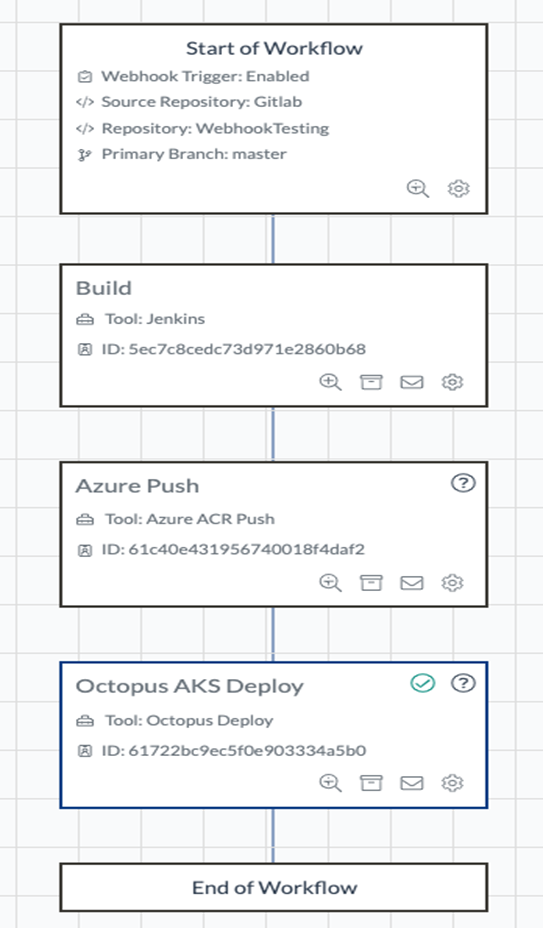This screenshot has height=928, width=543.
Task: Open the Start of Workflow settings gear
Action: (x=458, y=189)
